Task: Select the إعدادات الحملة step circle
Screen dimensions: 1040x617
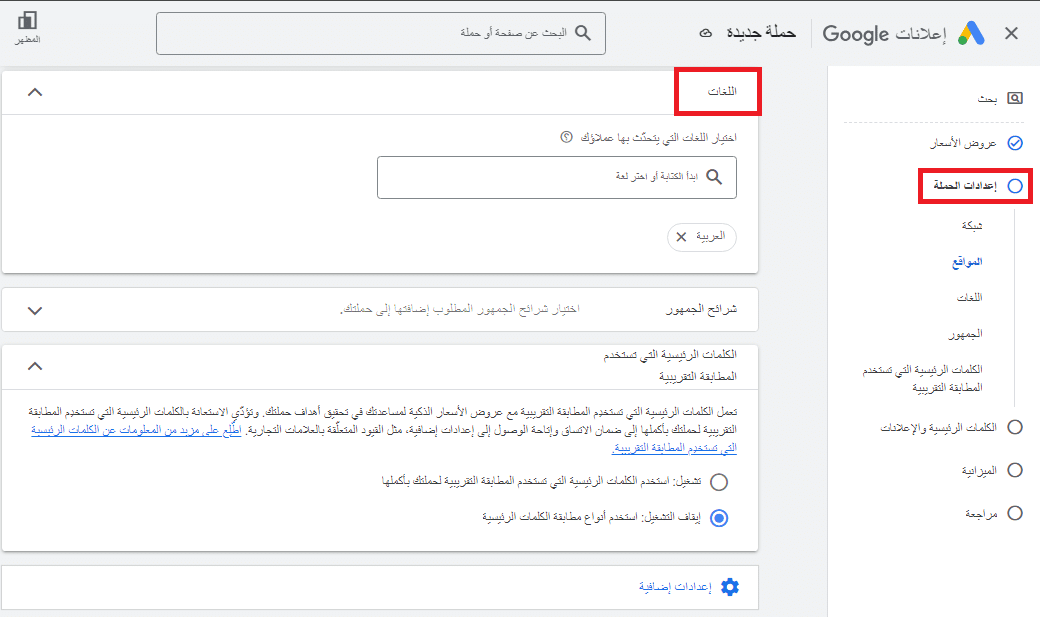Action: click(1015, 186)
